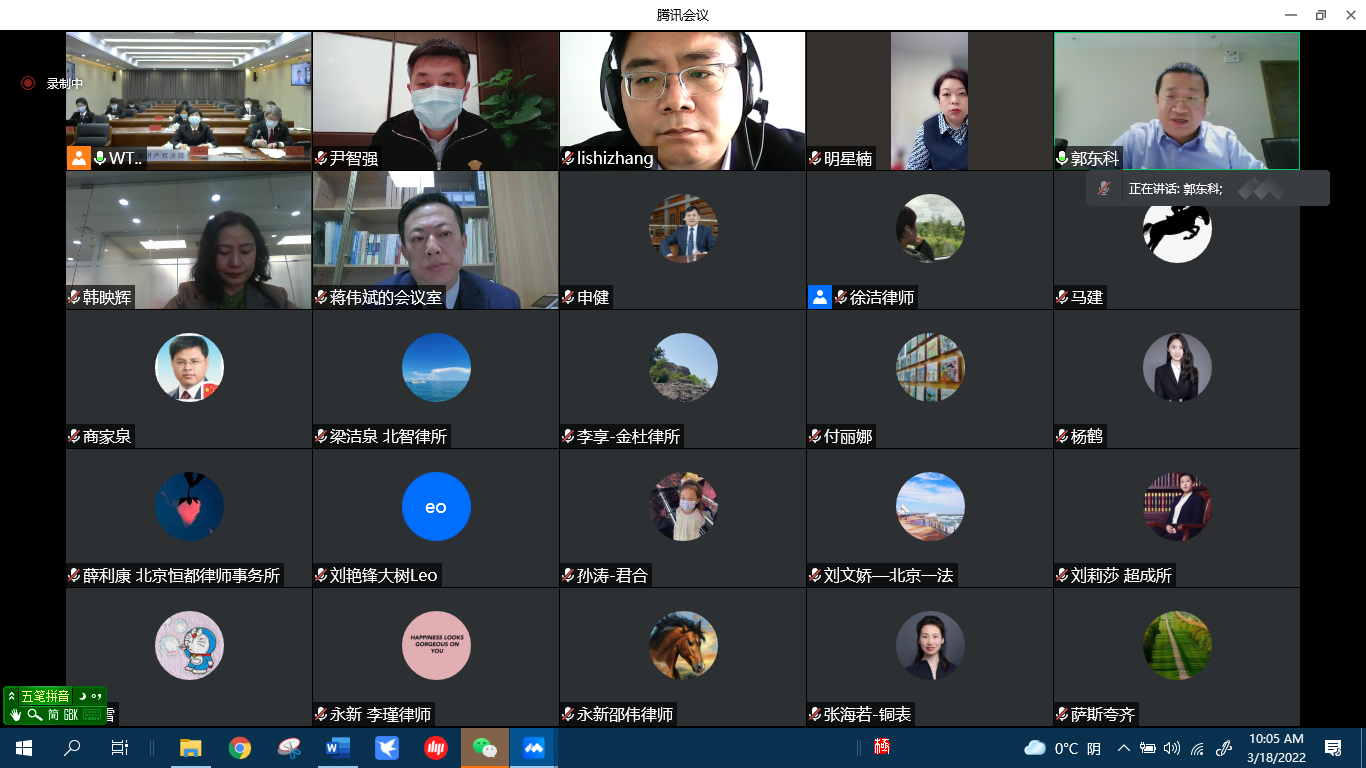Switch to Tencent Meeting taskbar icon
Viewport: 1366px width, 768px height.
pos(533,747)
